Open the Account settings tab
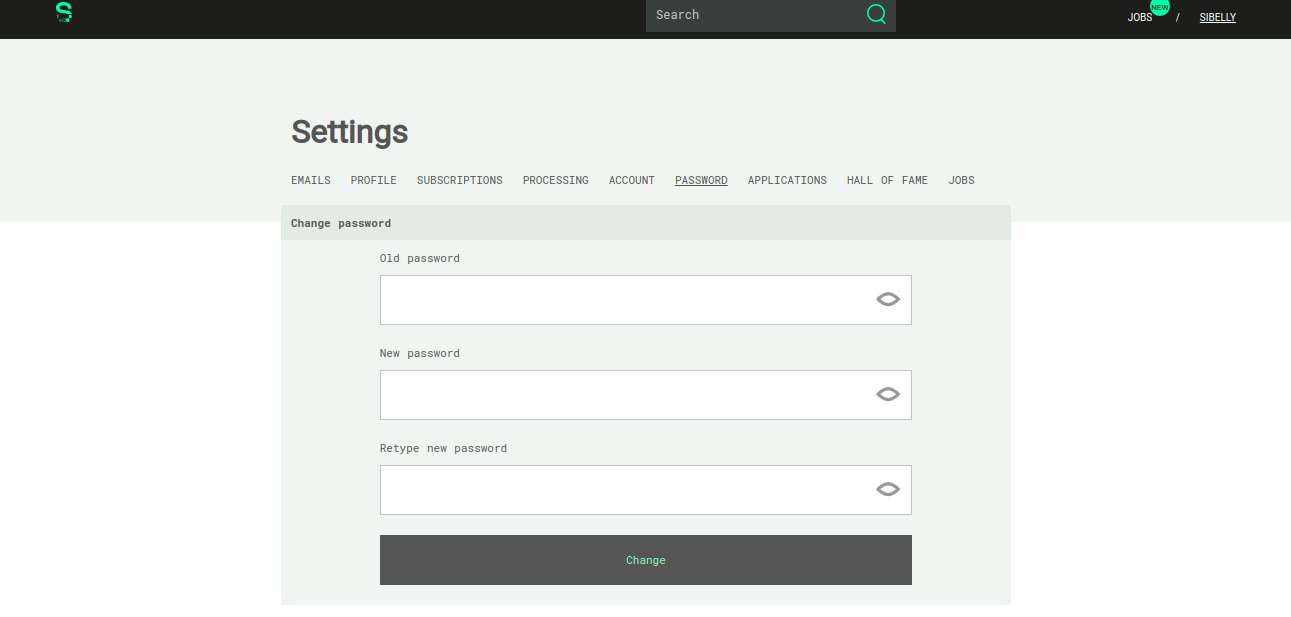This screenshot has width=1291, height=617. pos(632,181)
